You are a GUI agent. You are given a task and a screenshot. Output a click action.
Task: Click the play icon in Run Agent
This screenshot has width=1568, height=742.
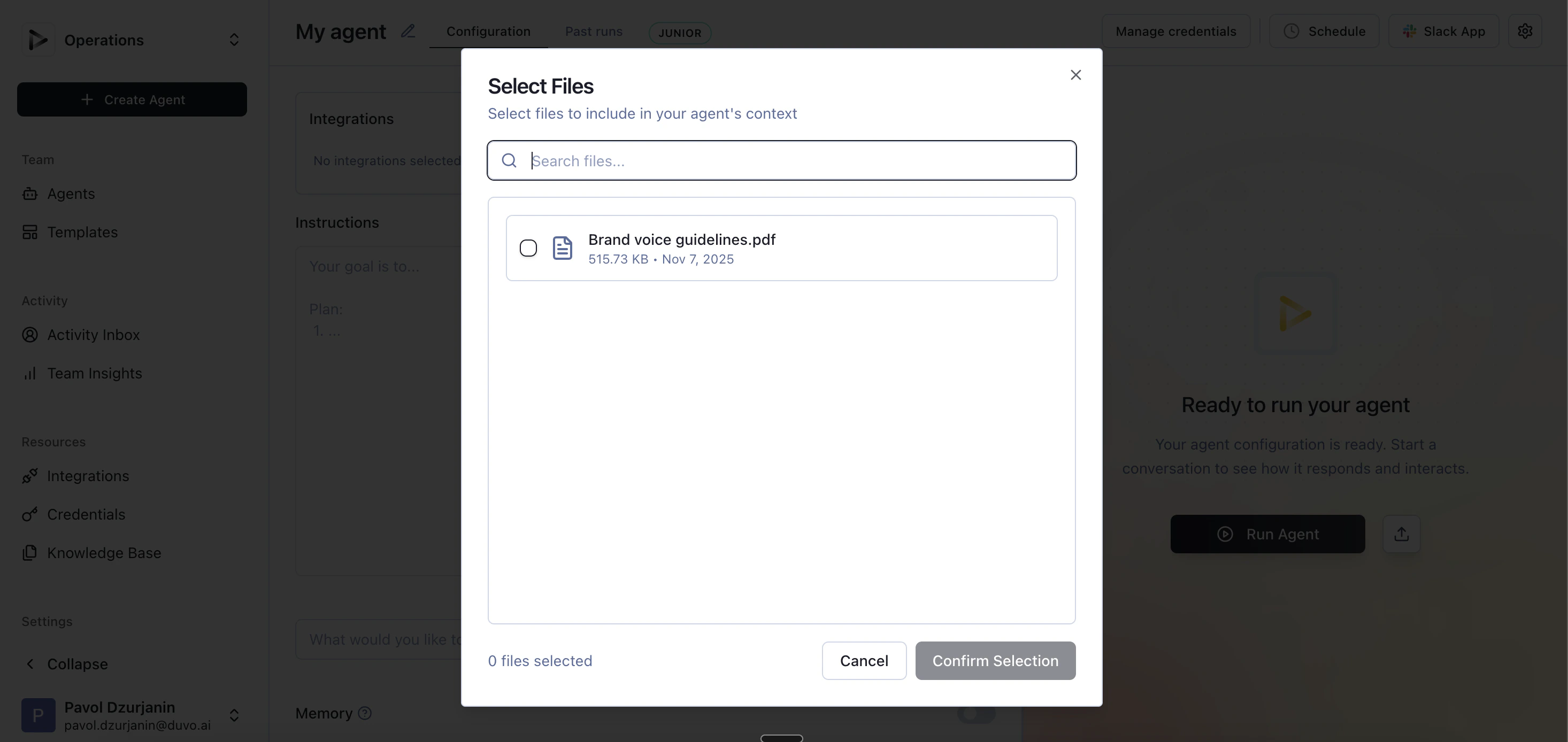pos(1225,534)
